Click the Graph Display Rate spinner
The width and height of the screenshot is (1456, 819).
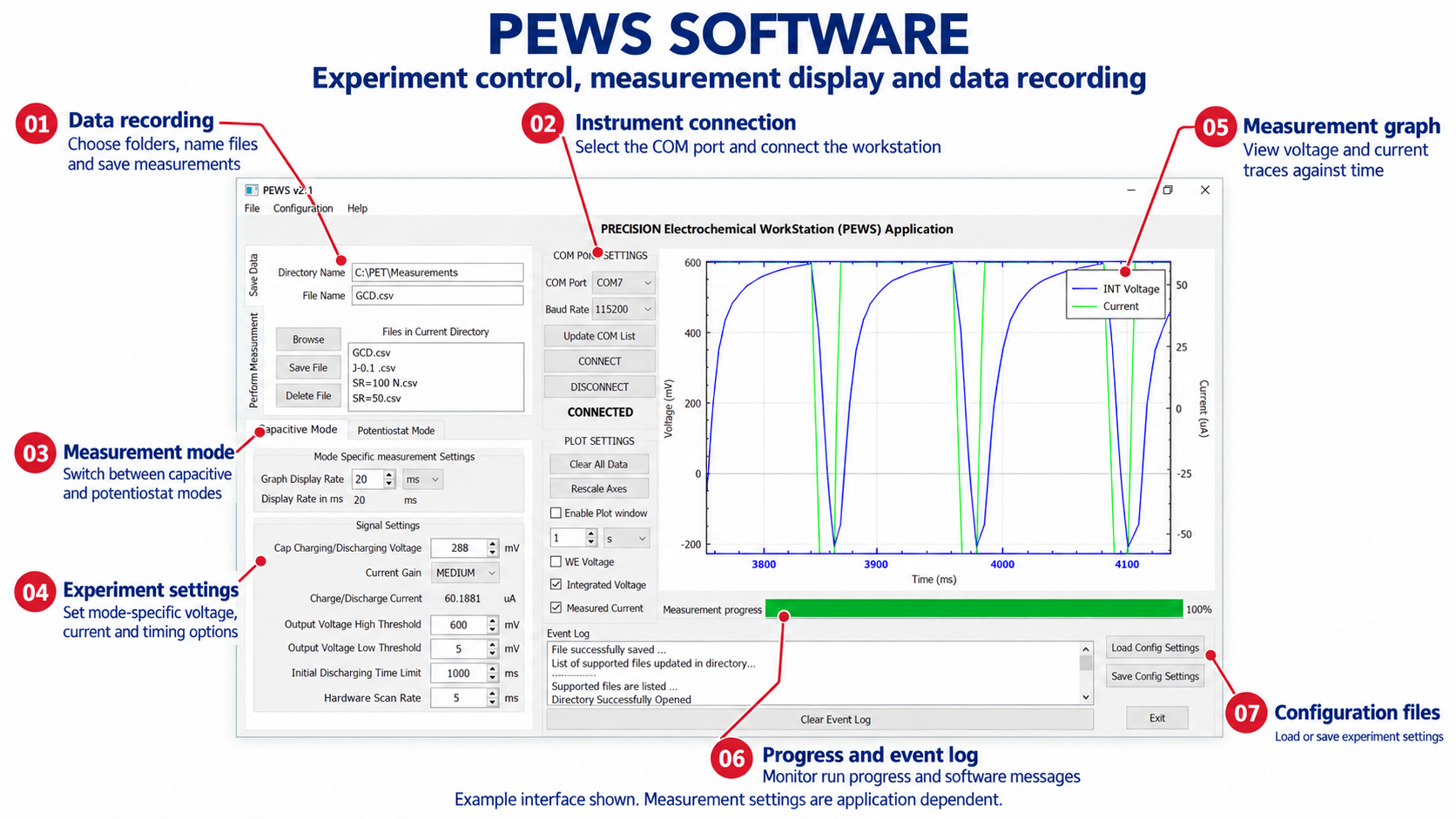pos(374,480)
